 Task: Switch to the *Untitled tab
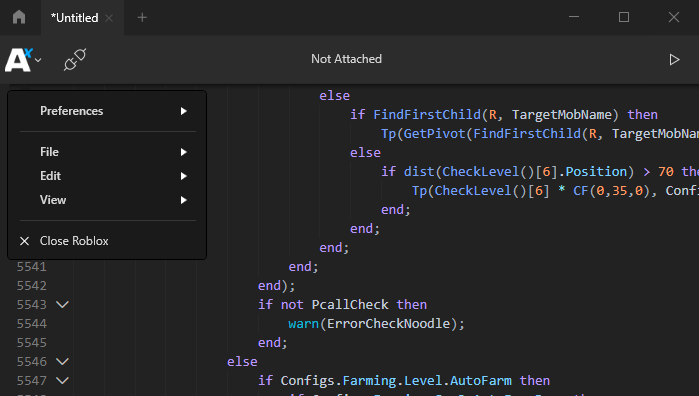(x=74, y=18)
